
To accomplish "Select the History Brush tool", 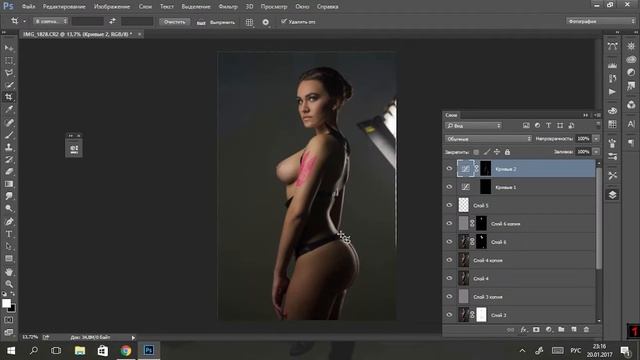I will tap(9, 159).
